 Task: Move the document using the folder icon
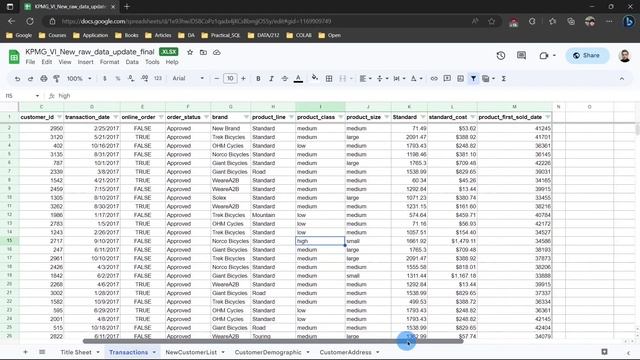point(203,52)
